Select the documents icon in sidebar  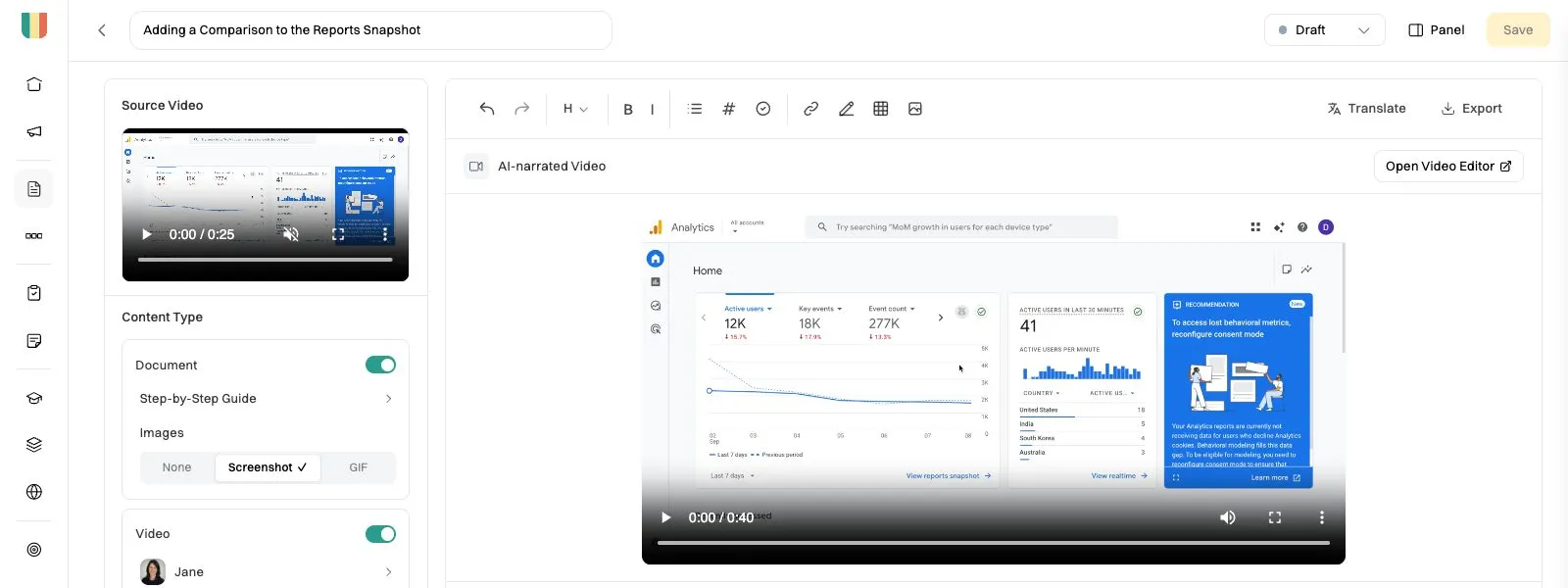tap(34, 189)
